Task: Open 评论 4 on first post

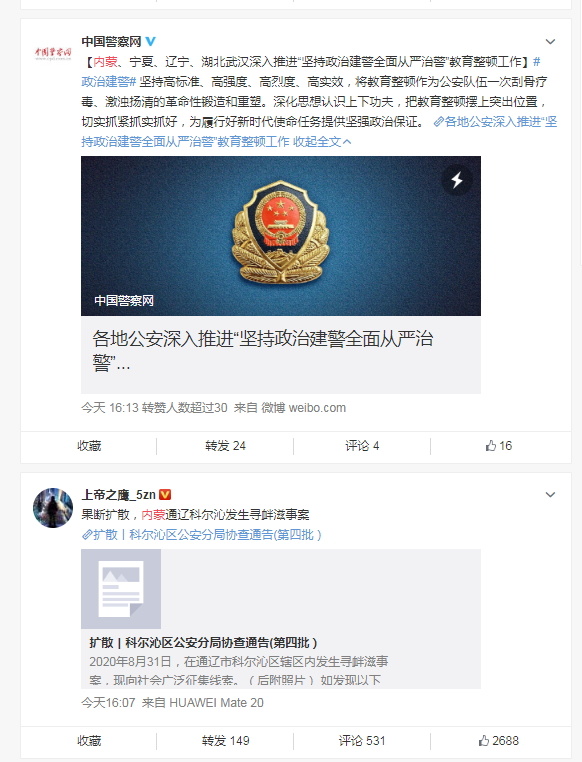Action: [x=362, y=446]
